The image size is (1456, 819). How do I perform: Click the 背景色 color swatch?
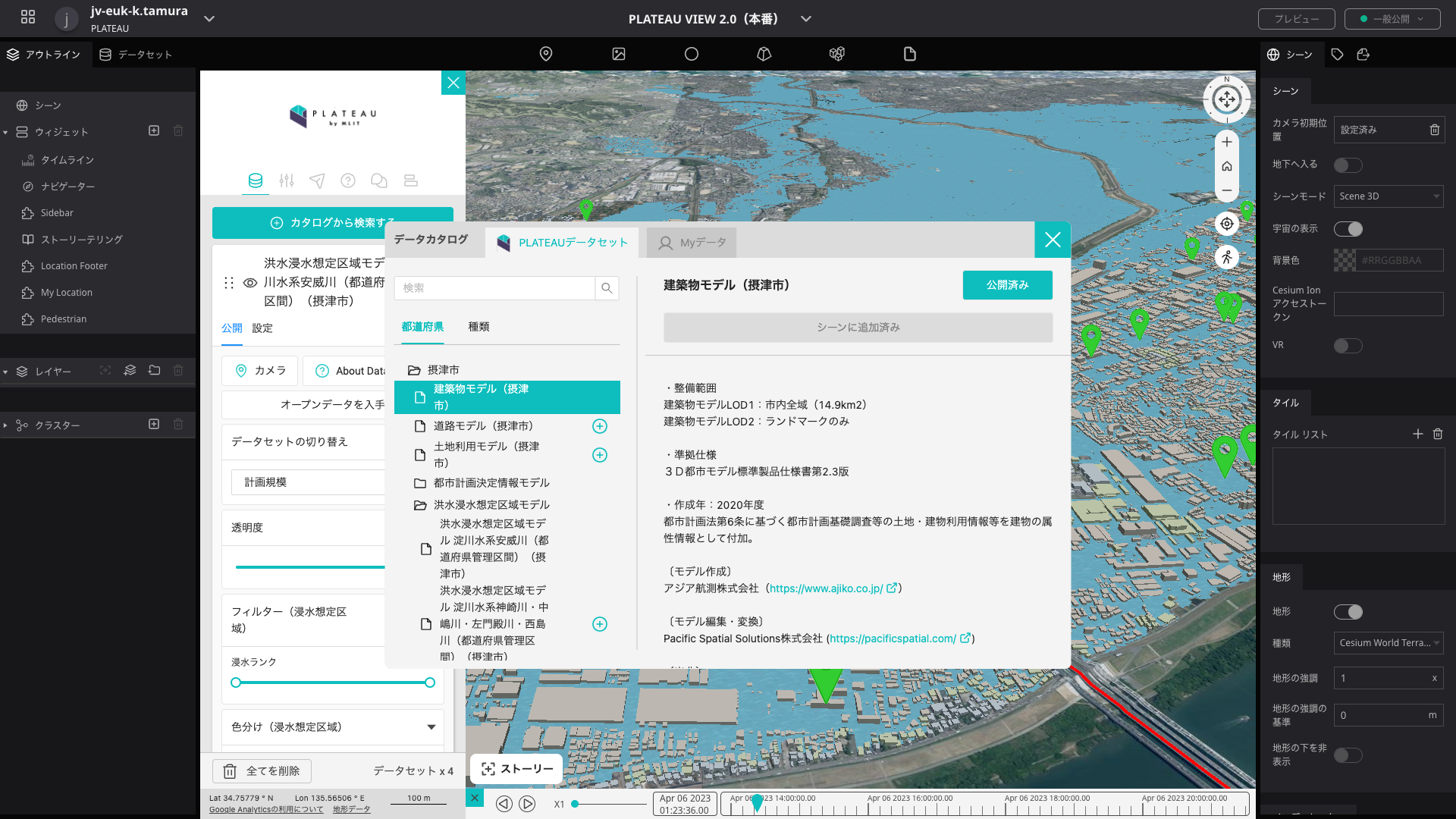pos(1345,260)
